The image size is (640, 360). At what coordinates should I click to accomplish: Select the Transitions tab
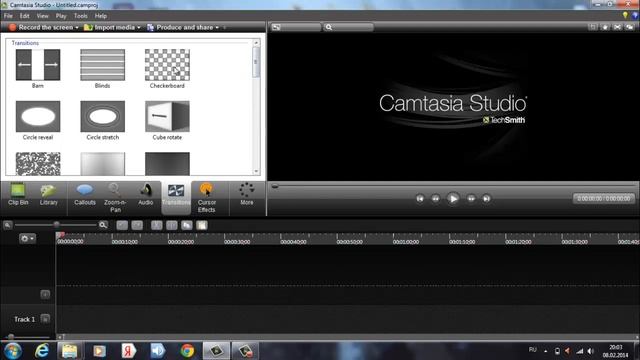coord(176,198)
